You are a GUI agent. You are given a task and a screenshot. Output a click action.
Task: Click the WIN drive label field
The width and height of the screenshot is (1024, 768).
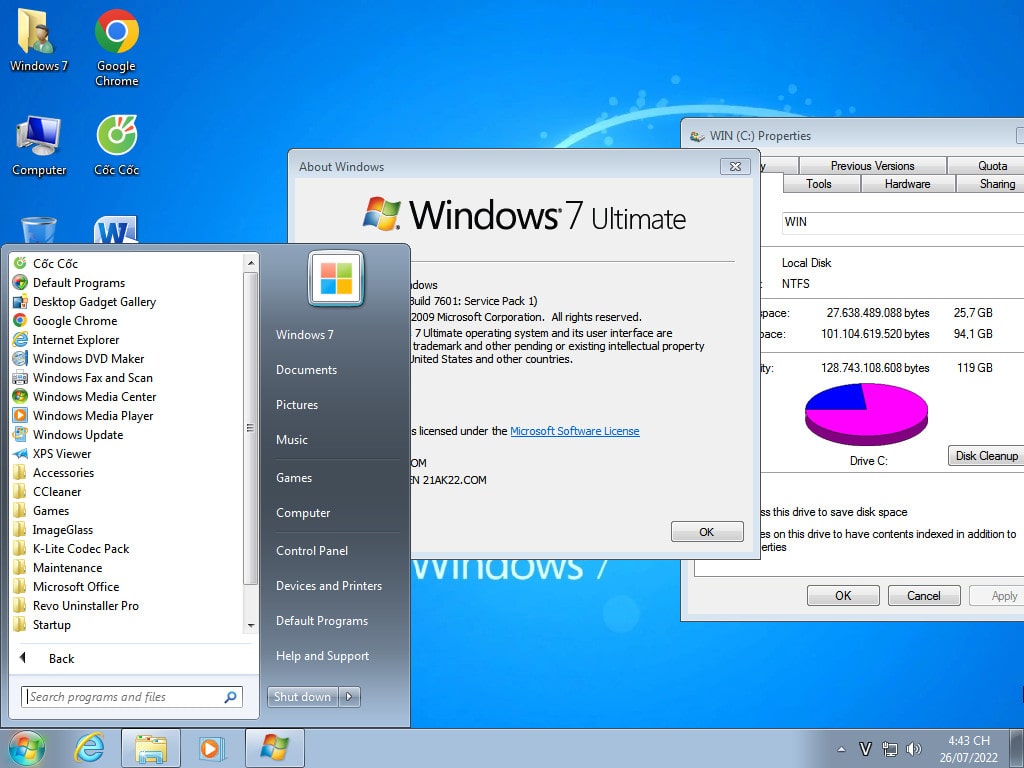click(x=903, y=222)
